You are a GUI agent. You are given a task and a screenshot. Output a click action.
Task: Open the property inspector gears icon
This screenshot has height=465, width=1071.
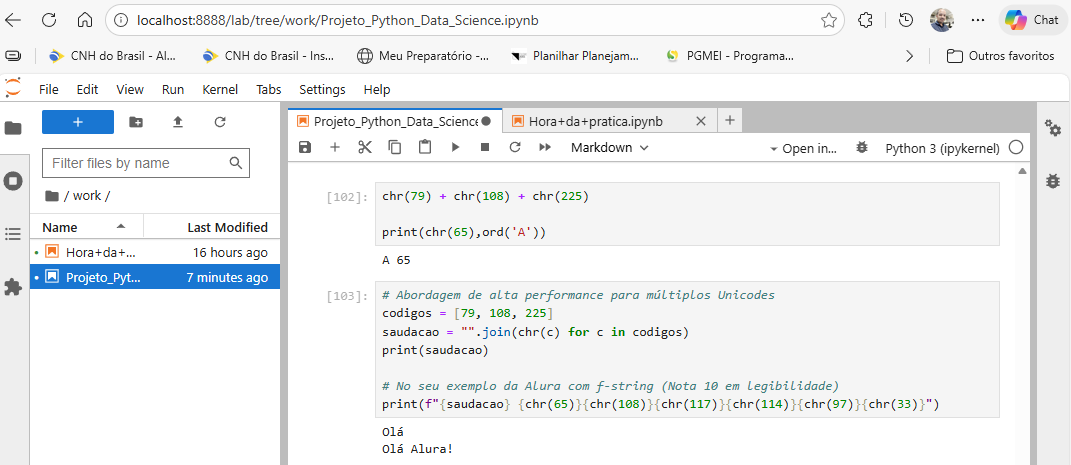[x=1052, y=128]
